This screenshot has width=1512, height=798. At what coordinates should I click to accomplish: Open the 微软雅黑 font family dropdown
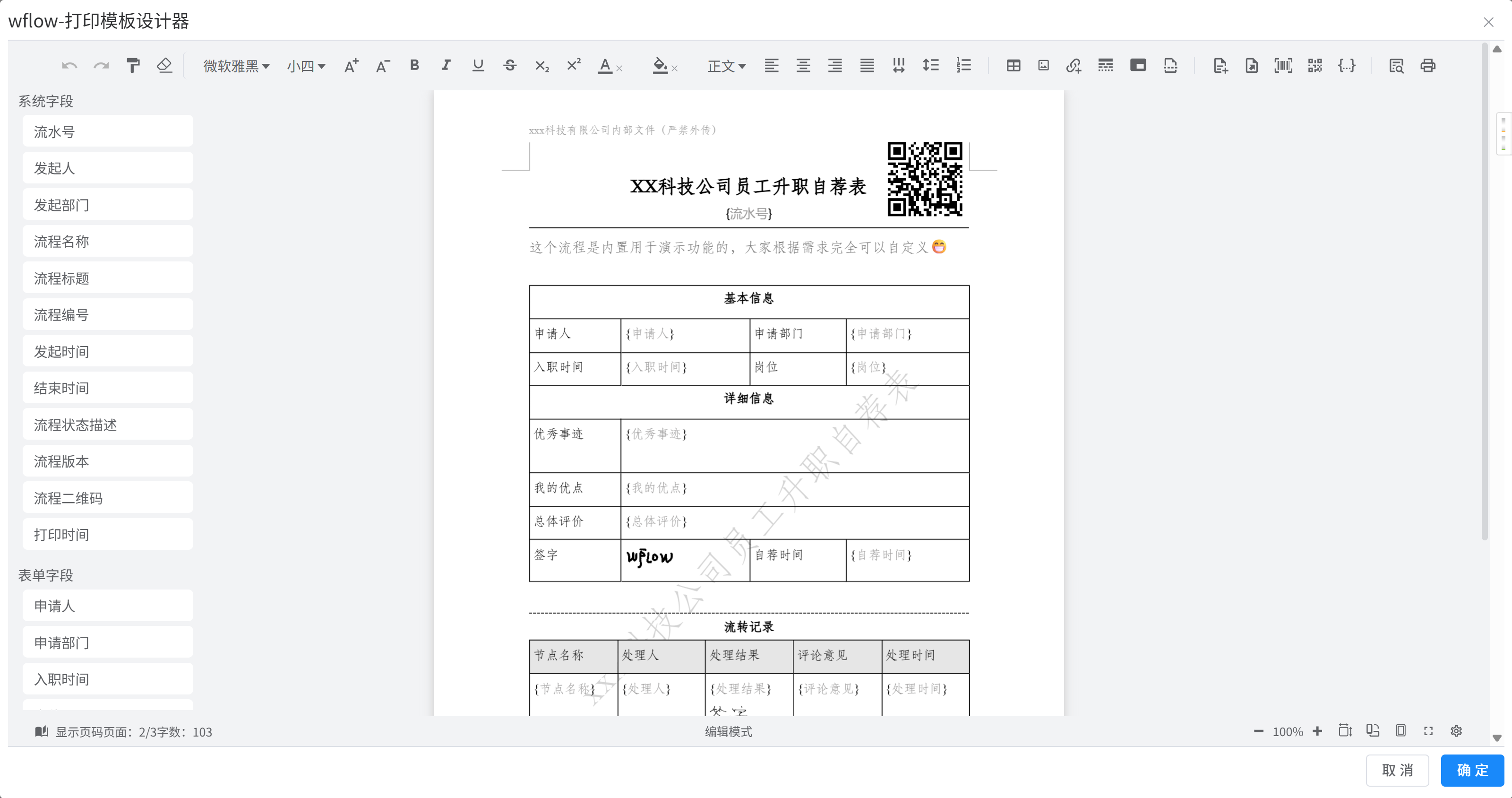tap(236, 66)
